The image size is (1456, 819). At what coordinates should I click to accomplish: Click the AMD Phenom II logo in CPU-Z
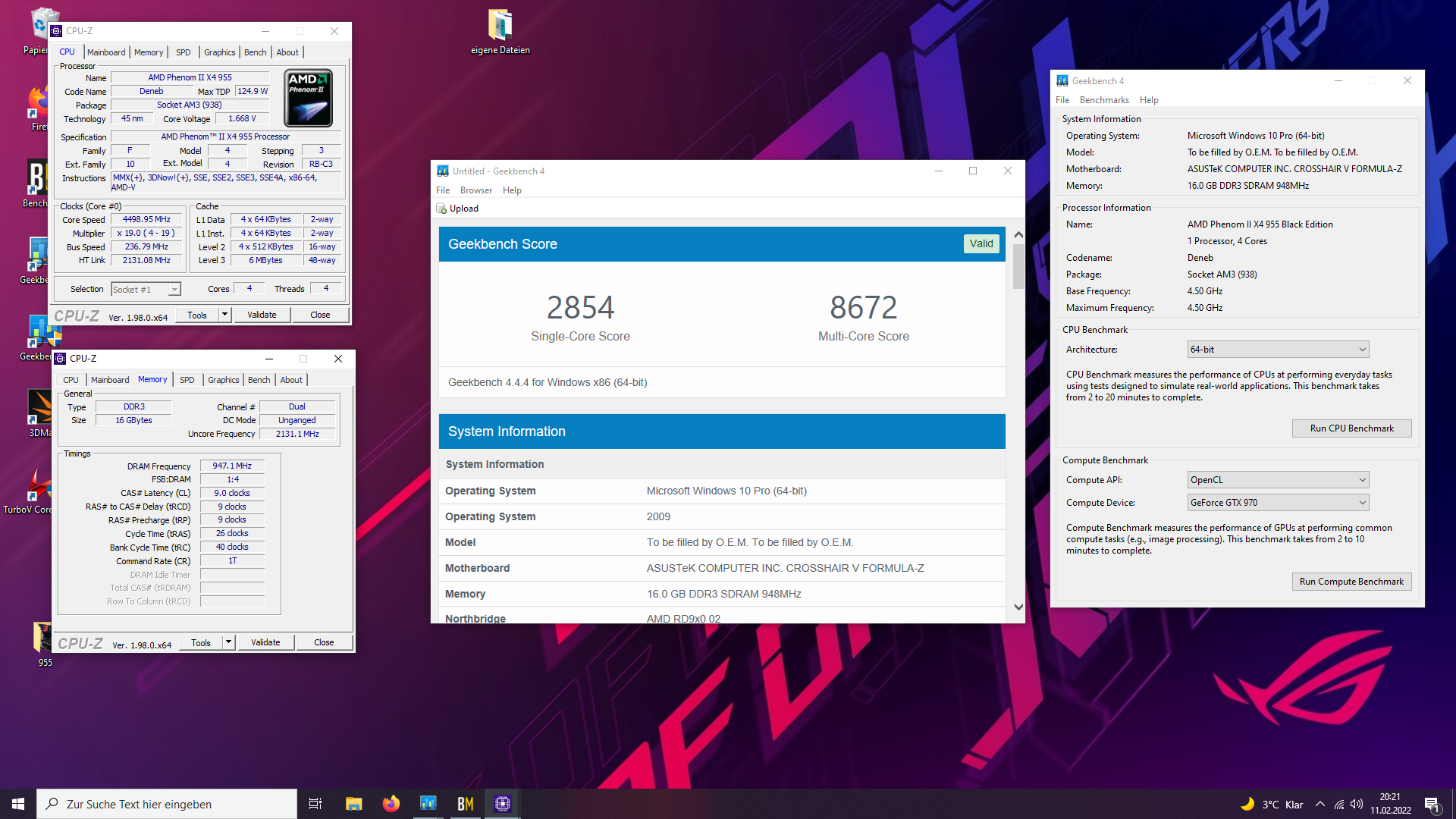[x=309, y=99]
